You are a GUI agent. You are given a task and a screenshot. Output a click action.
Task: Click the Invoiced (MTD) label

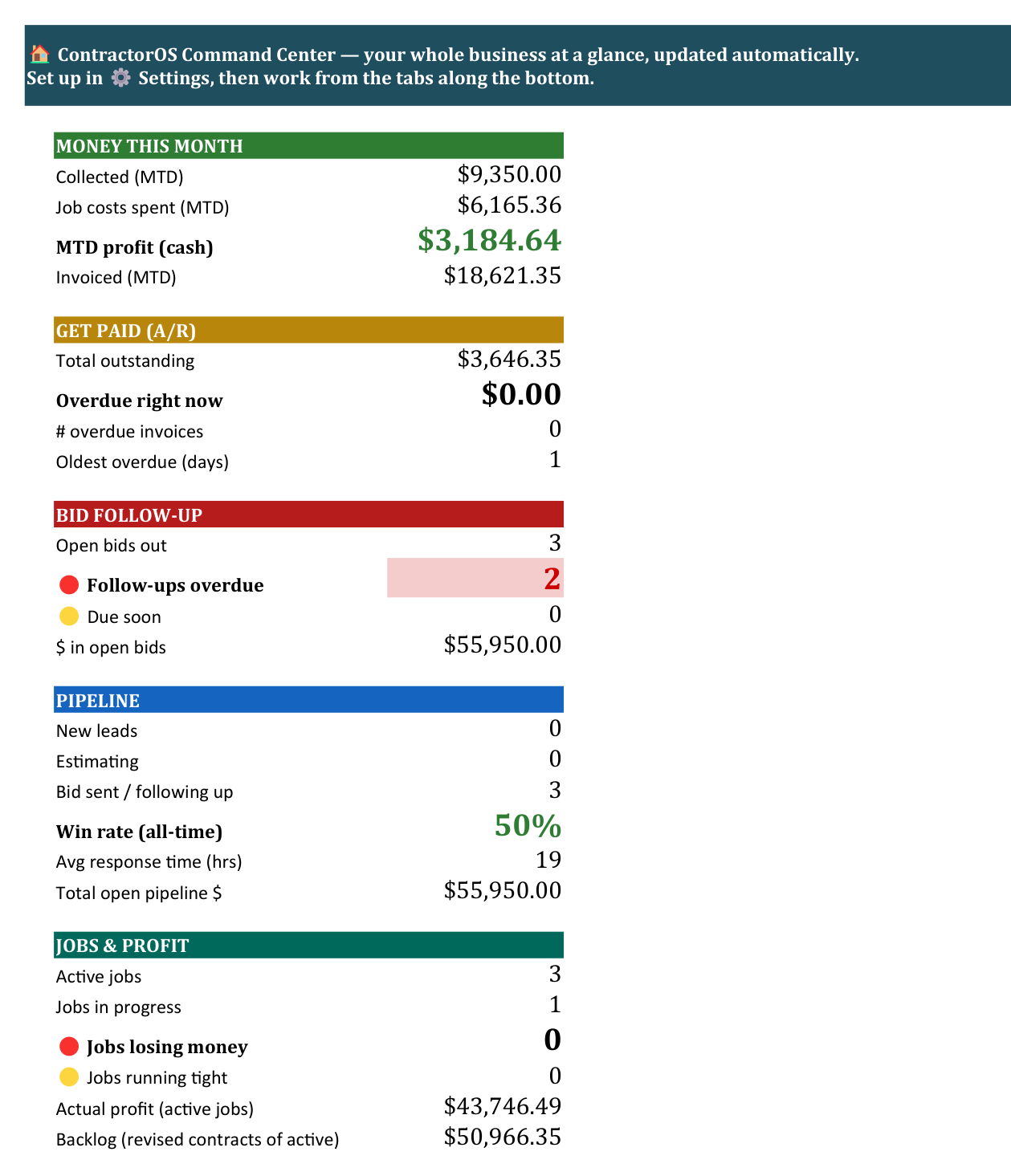(116, 278)
